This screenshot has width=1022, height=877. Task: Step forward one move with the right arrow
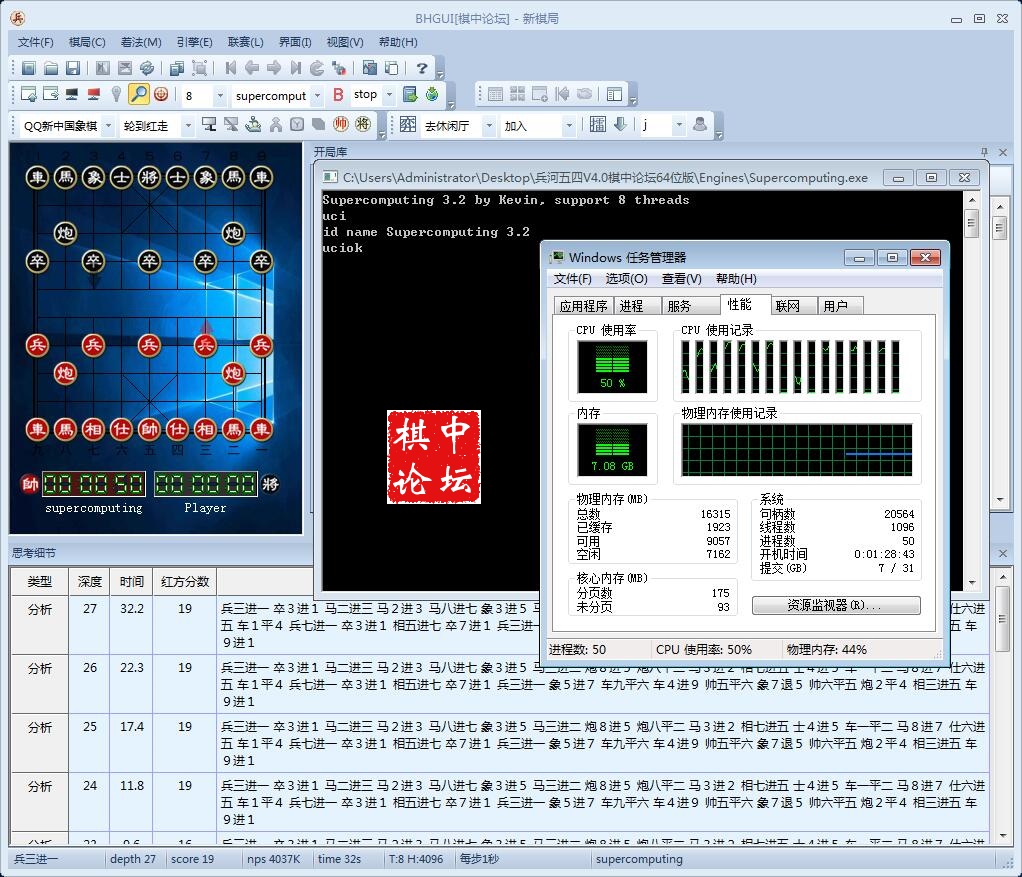tap(274, 68)
